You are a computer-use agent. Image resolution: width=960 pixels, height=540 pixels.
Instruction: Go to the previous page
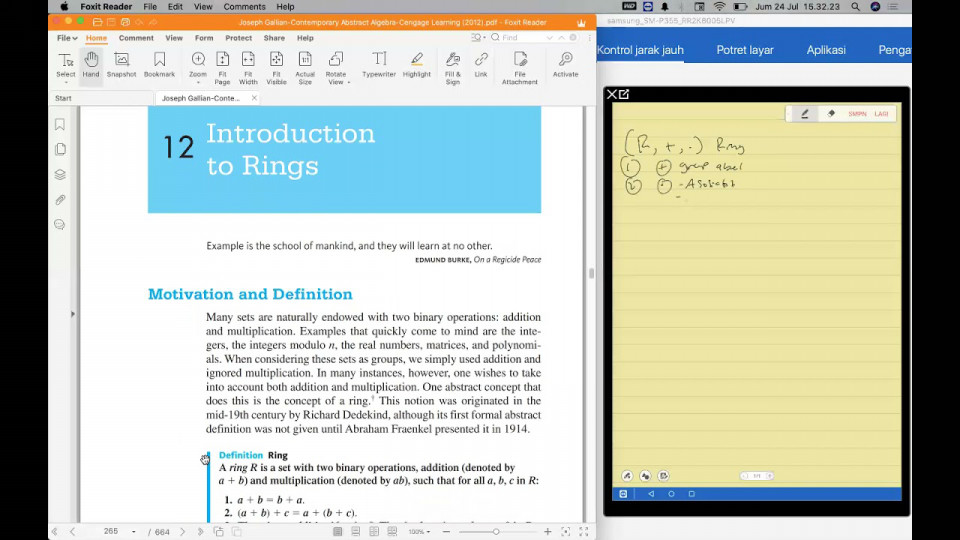tap(72, 531)
